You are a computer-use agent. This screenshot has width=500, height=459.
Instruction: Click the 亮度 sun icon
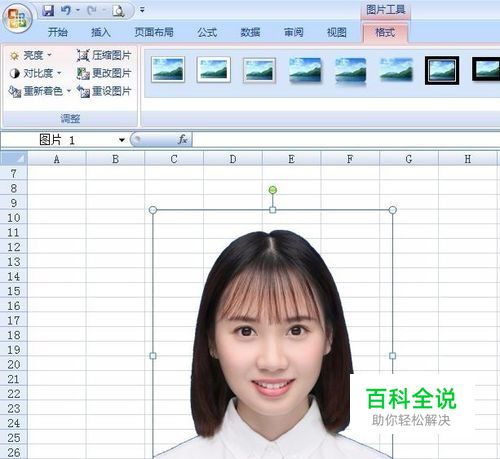click(x=14, y=55)
